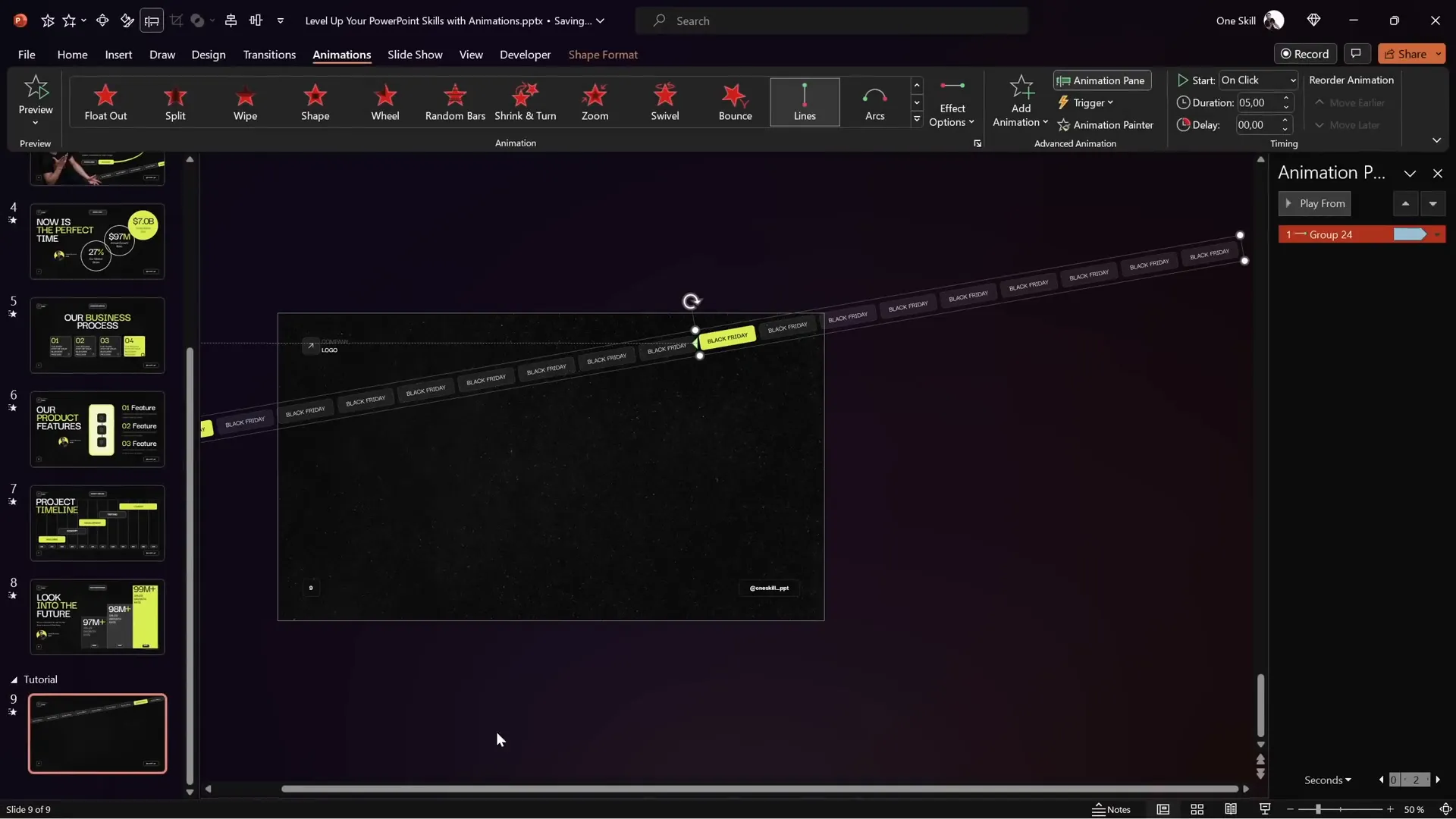1456x819 pixels.
Task: Move animation up in reorder arrows
Action: click(x=1405, y=203)
